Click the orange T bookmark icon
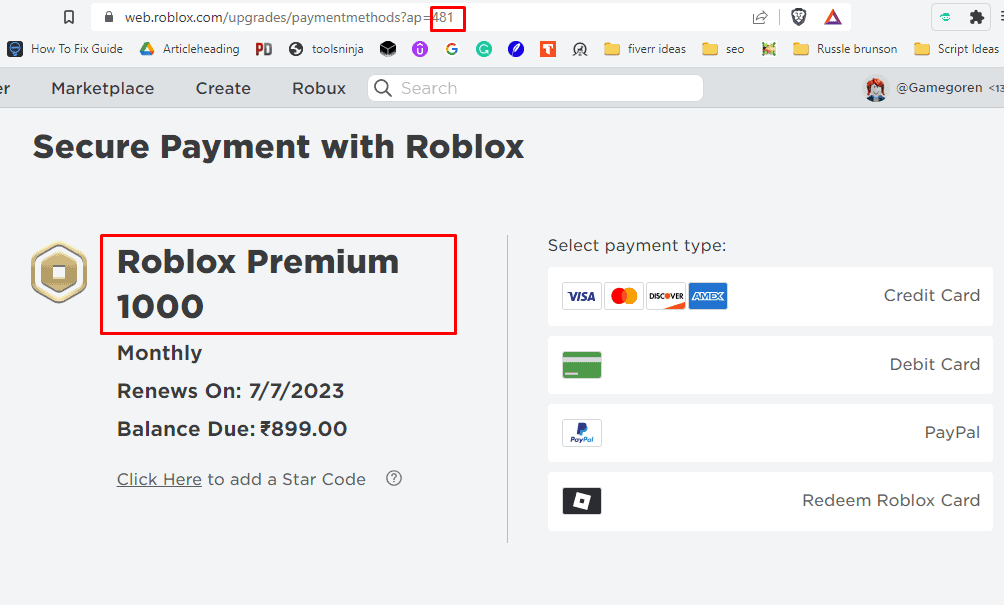Screen dimensions: 1004x605 coord(548,49)
